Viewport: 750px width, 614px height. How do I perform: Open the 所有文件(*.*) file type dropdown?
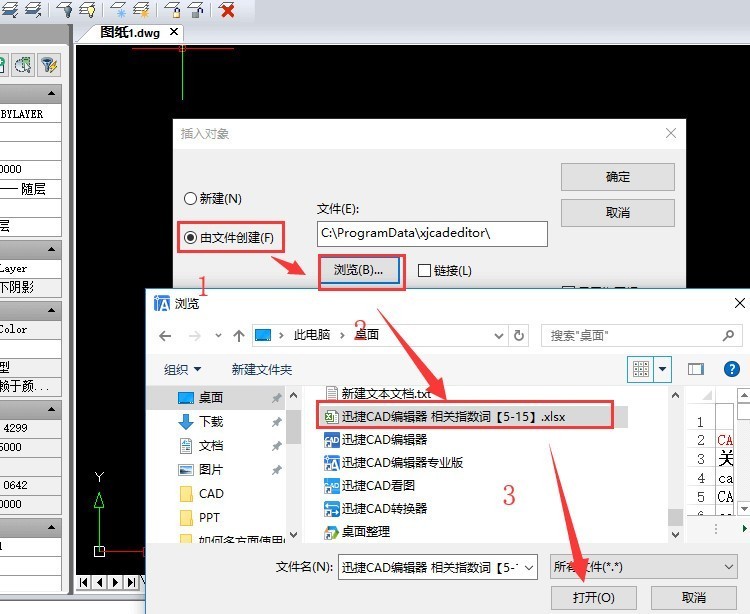[x=643, y=567]
